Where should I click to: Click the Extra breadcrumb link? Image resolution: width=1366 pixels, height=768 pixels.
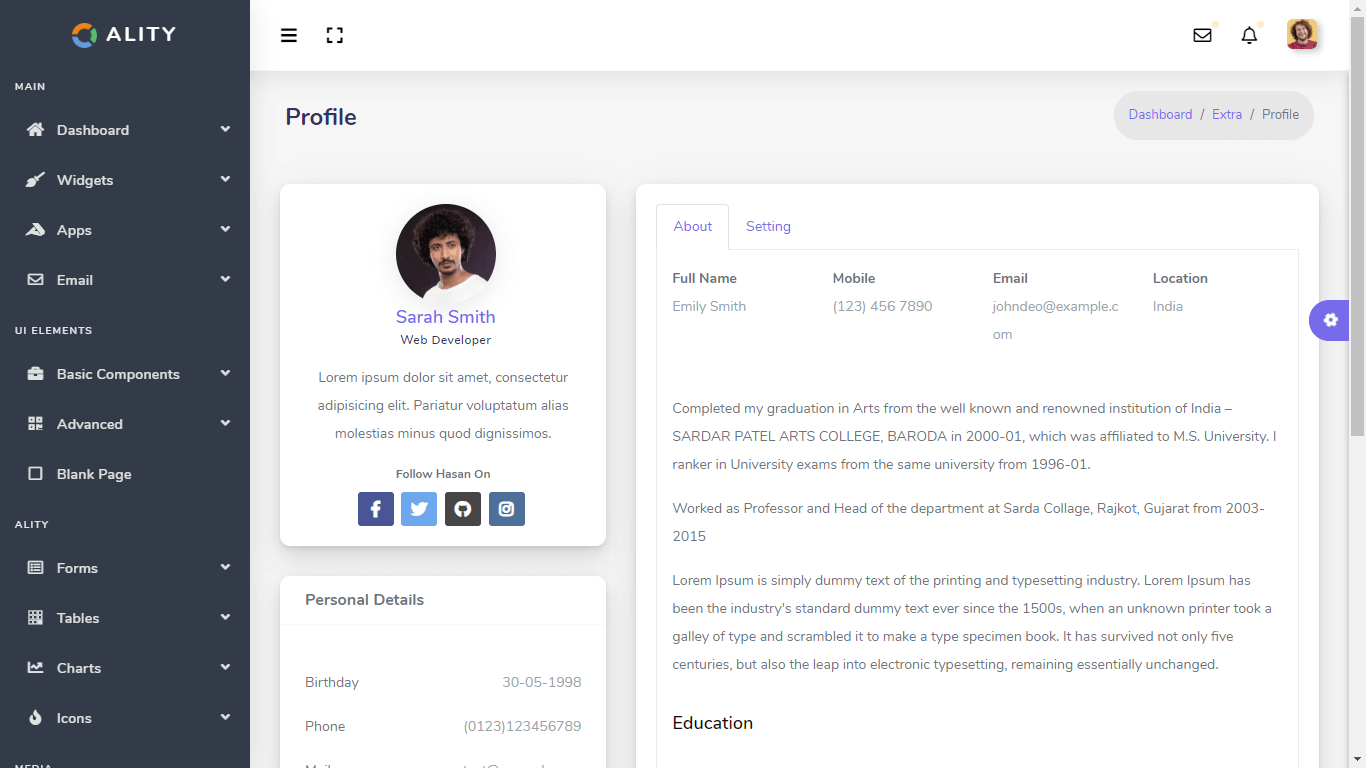click(1227, 115)
